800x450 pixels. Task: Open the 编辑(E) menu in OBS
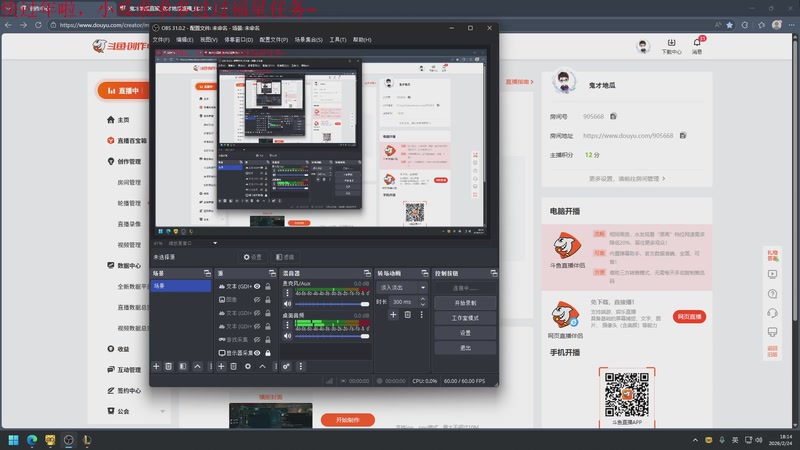[x=185, y=40]
